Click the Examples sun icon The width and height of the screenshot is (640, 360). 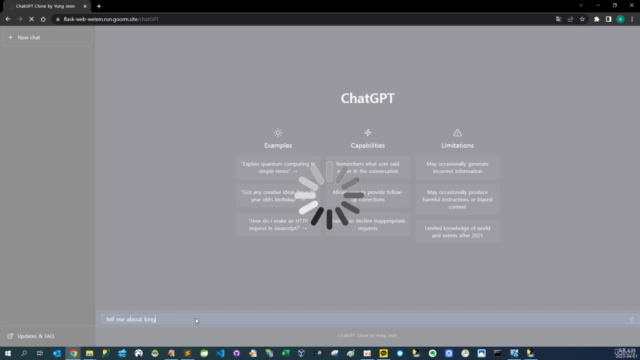(278, 133)
